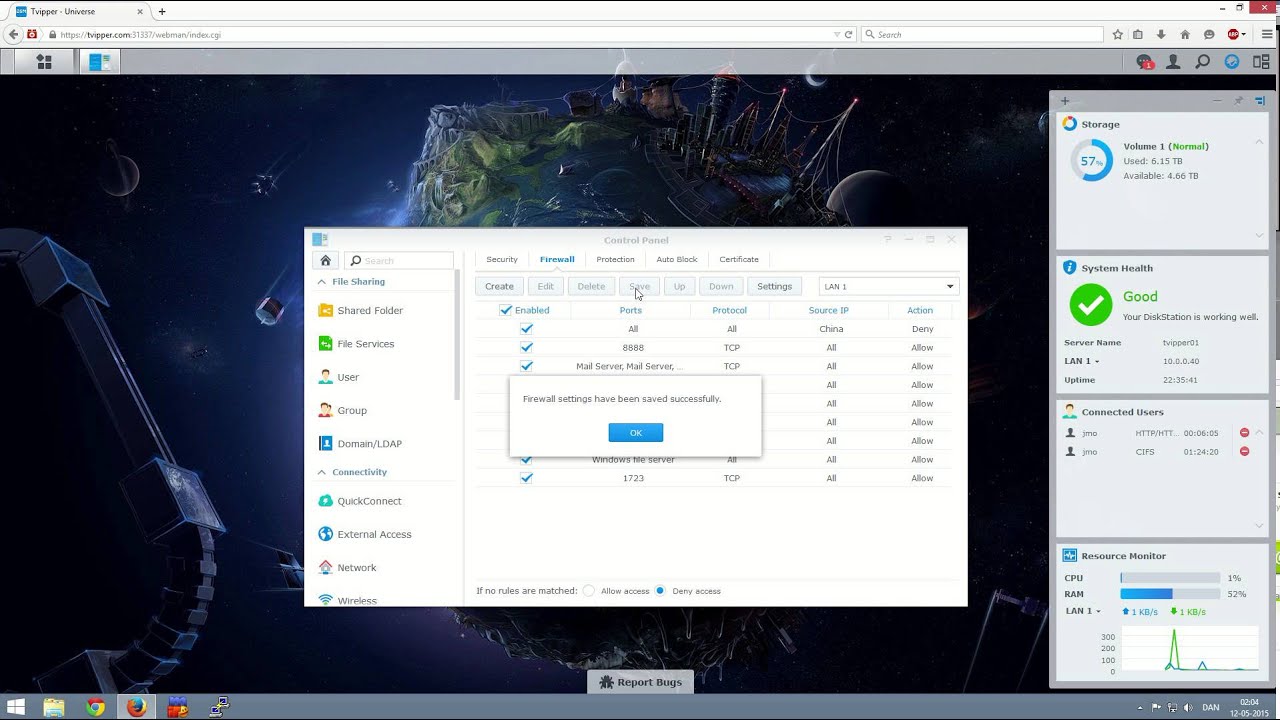Collapse Storage widget up chevron

pos(1259,143)
